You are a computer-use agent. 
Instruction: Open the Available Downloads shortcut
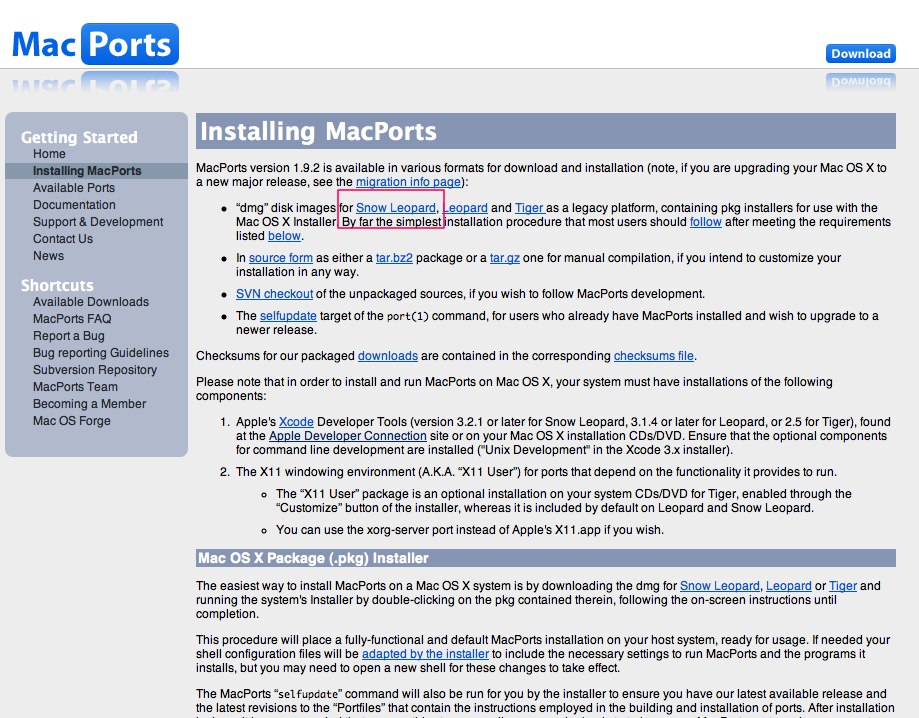[x=91, y=301]
